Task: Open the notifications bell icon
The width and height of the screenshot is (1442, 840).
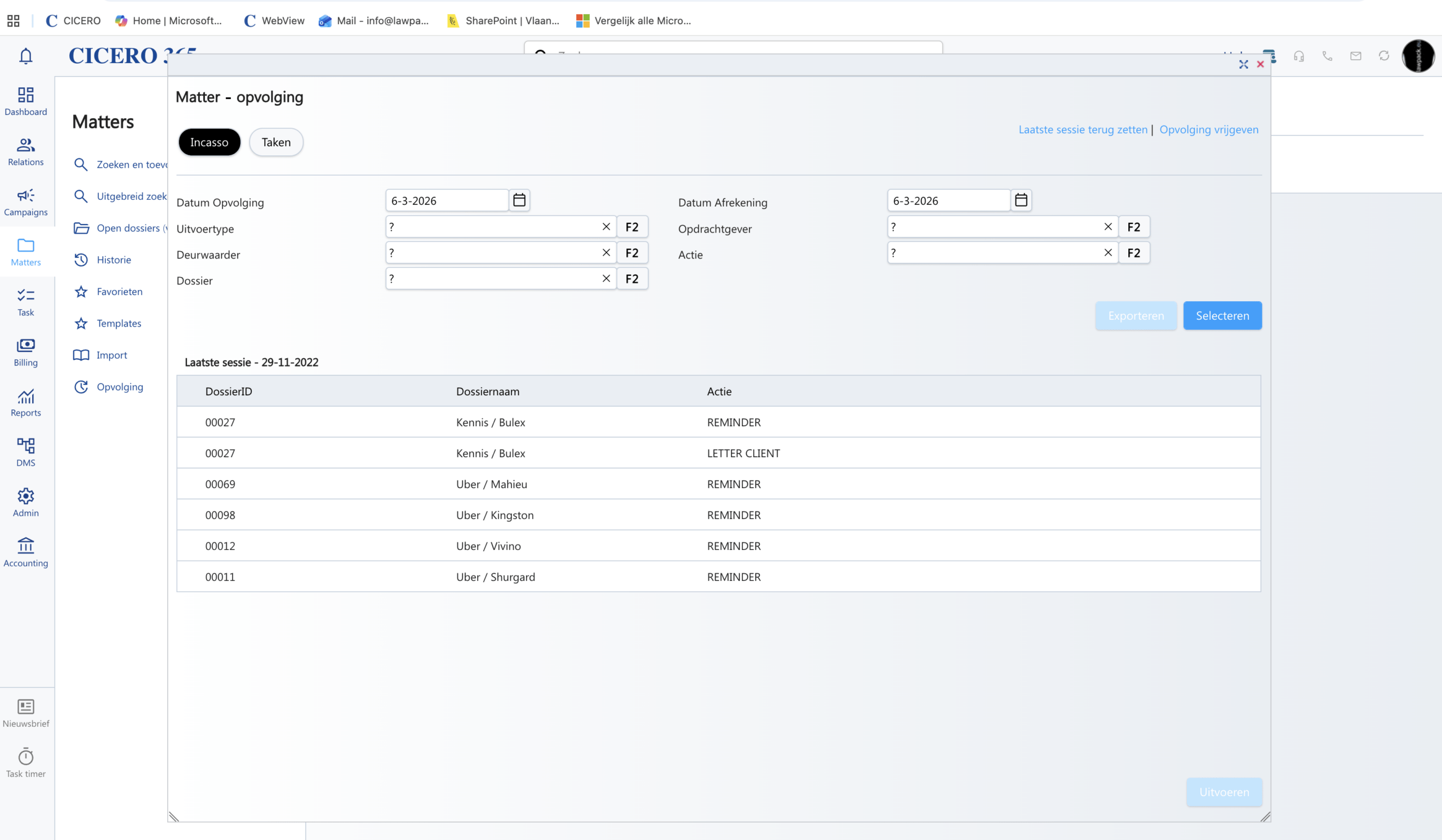Action: [26, 56]
